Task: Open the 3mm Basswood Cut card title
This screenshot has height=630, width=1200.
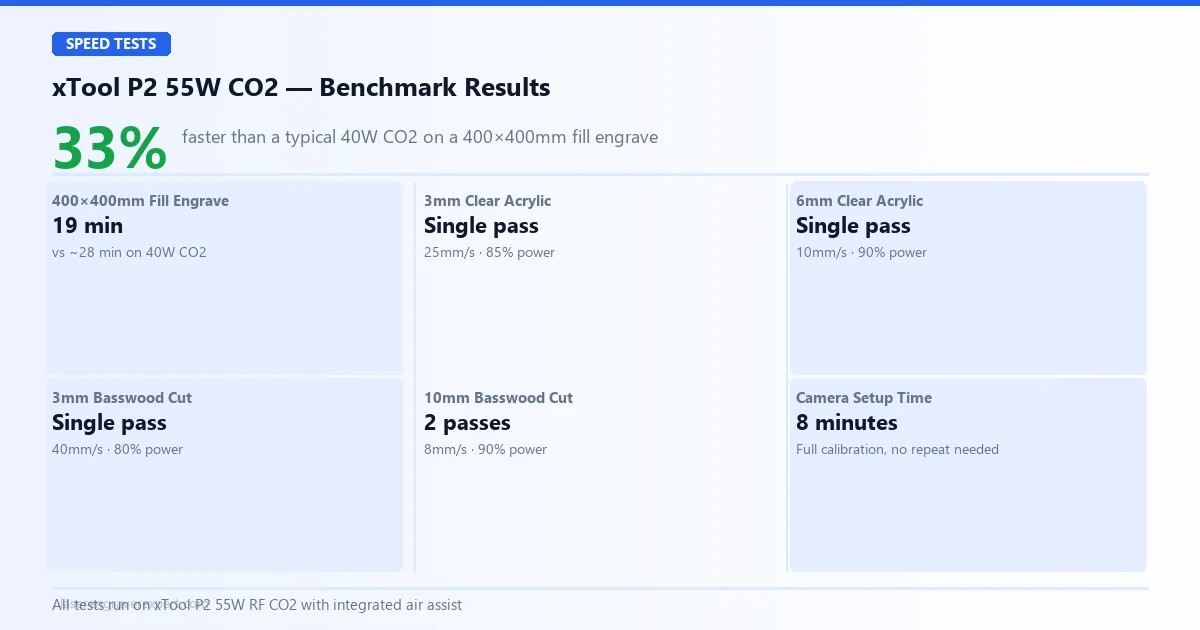Action: (122, 398)
